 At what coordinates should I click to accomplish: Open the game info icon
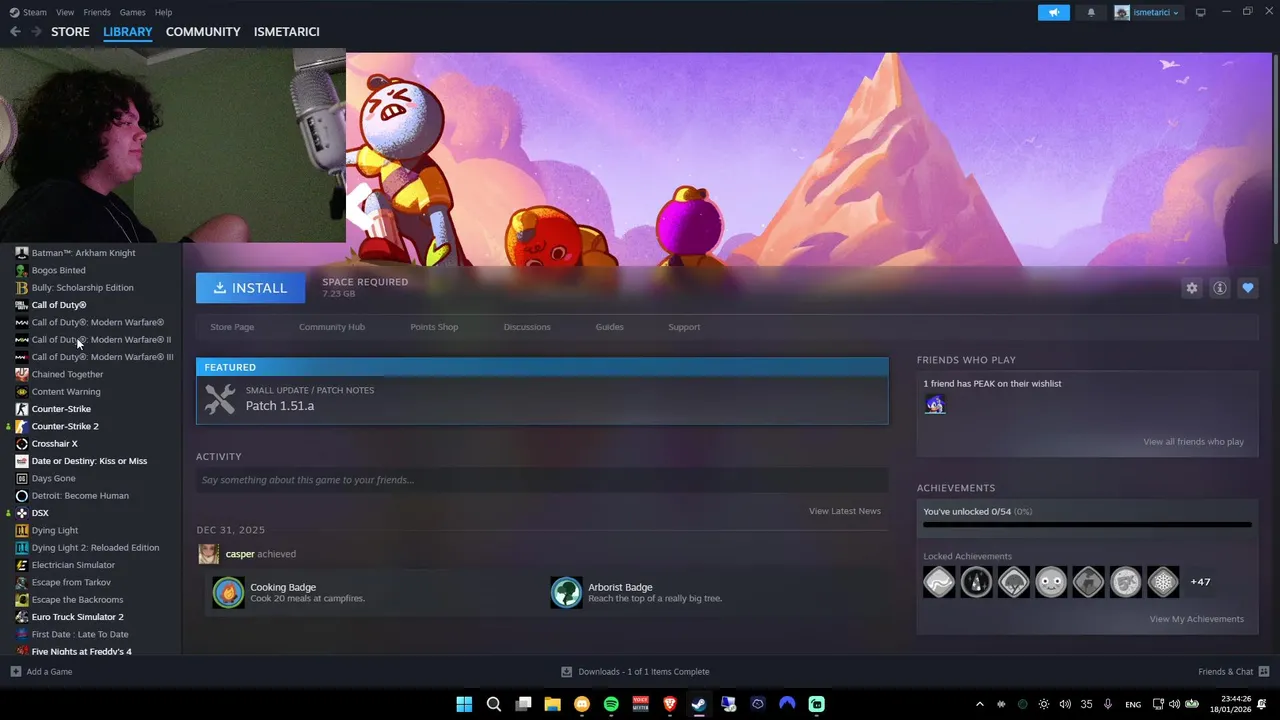[1219, 288]
